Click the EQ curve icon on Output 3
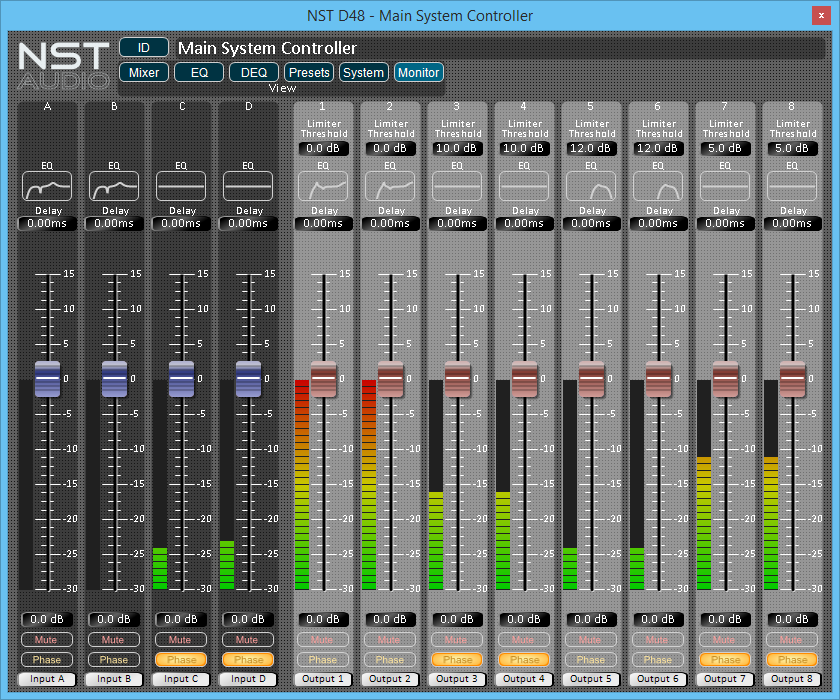The height and width of the screenshot is (700, 840). pos(457,186)
